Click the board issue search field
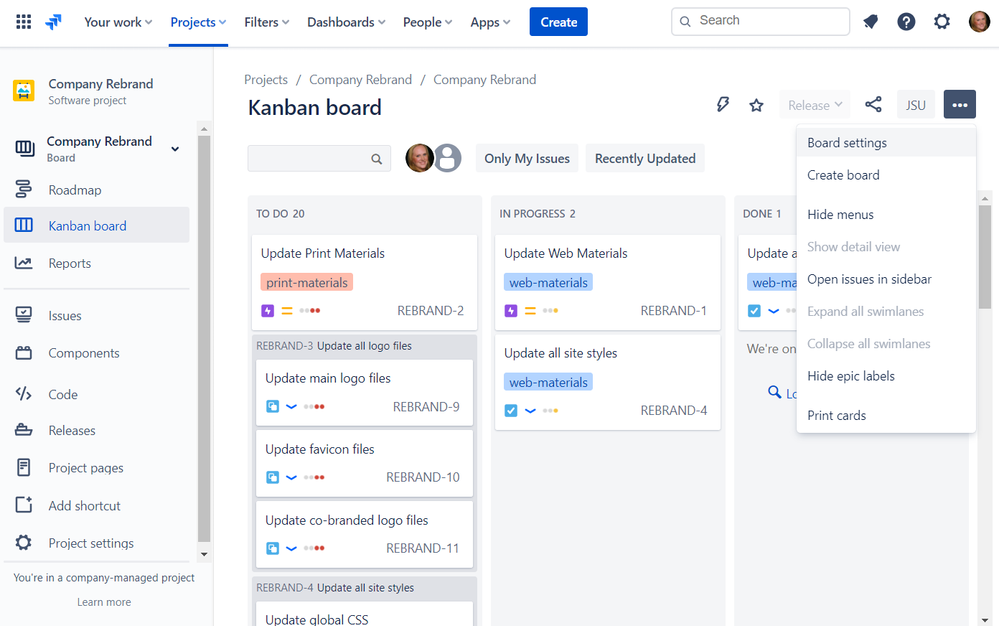Image resolution: width=999 pixels, height=626 pixels. tap(319, 159)
